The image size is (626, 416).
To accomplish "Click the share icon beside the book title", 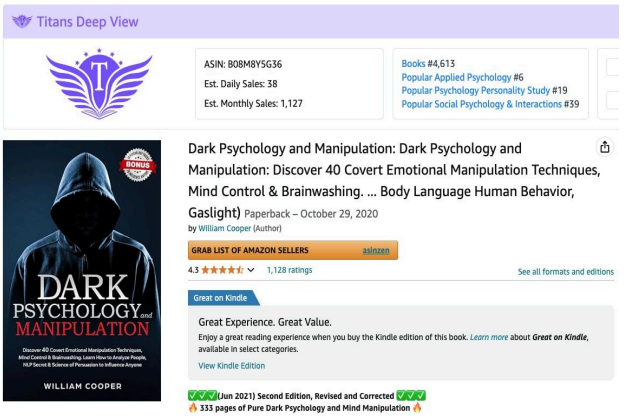I will (x=604, y=147).
